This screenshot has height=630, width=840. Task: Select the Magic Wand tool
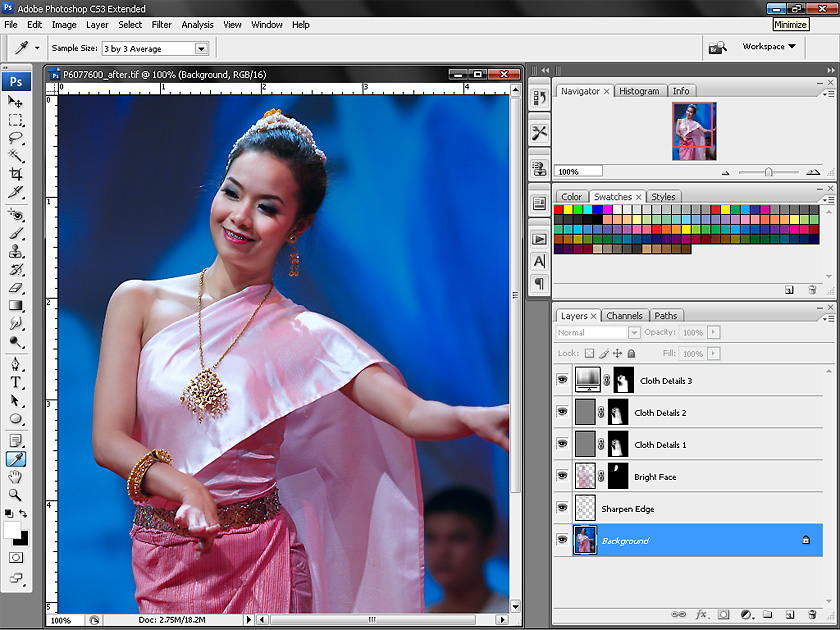click(x=16, y=155)
